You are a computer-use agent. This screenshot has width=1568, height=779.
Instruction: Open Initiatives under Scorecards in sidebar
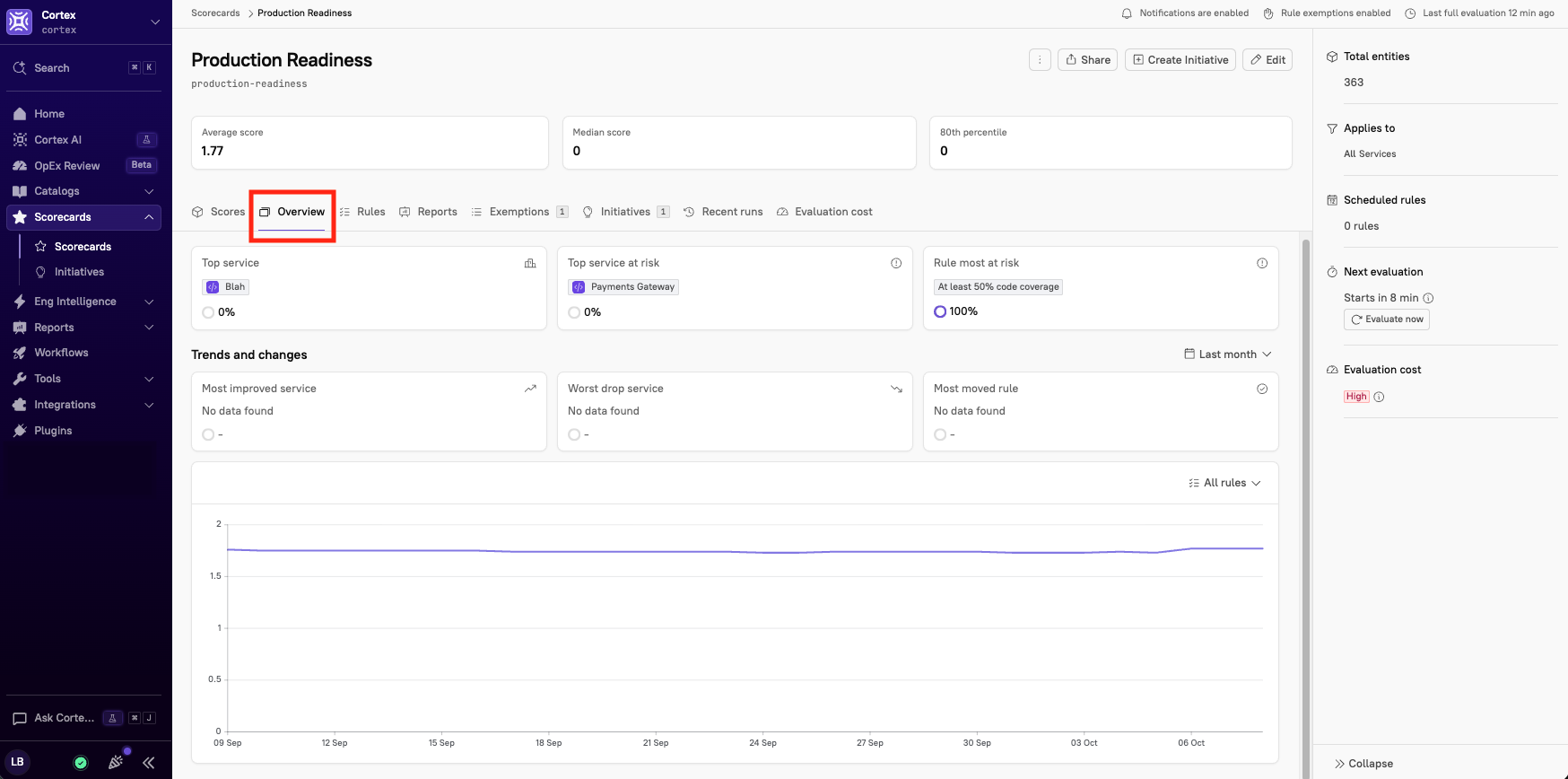tap(79, 272)
